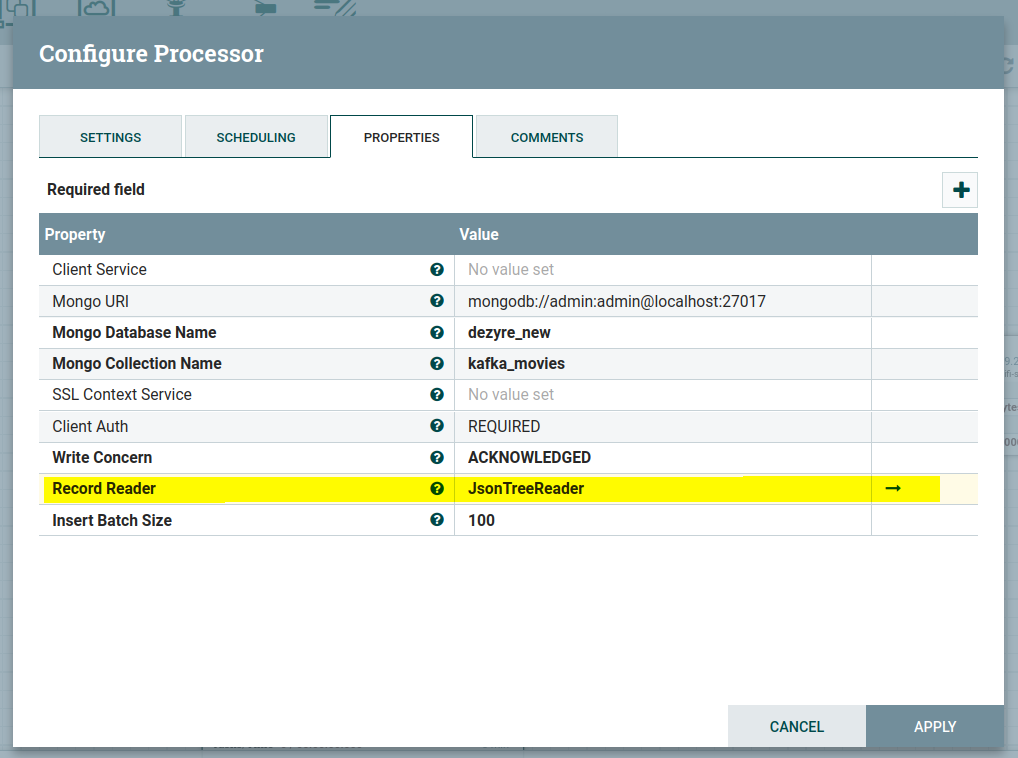The height and width of the screenshot is (758, 1018).
Task: Click help icon next to Mongo URI
Action: pyautogui.click(x=437, y=301)
